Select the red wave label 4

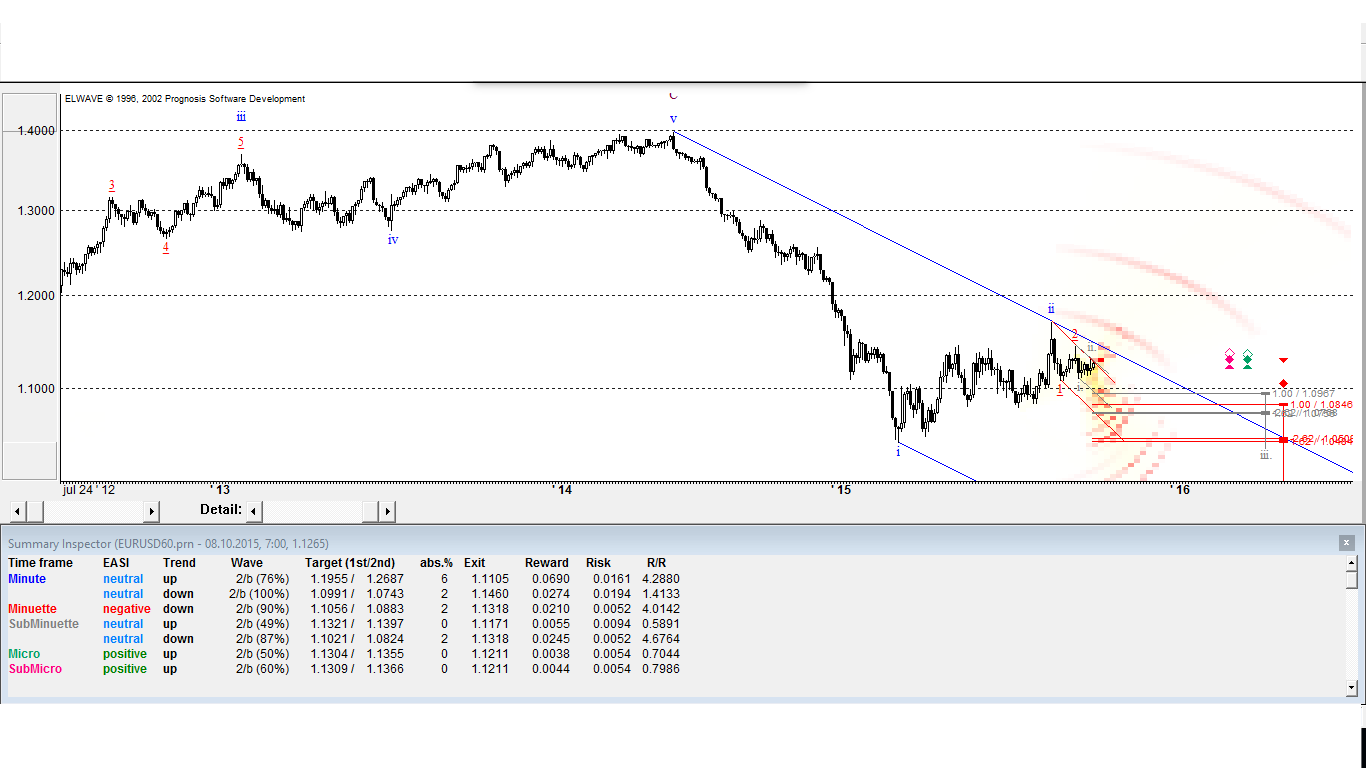[166, 247]
